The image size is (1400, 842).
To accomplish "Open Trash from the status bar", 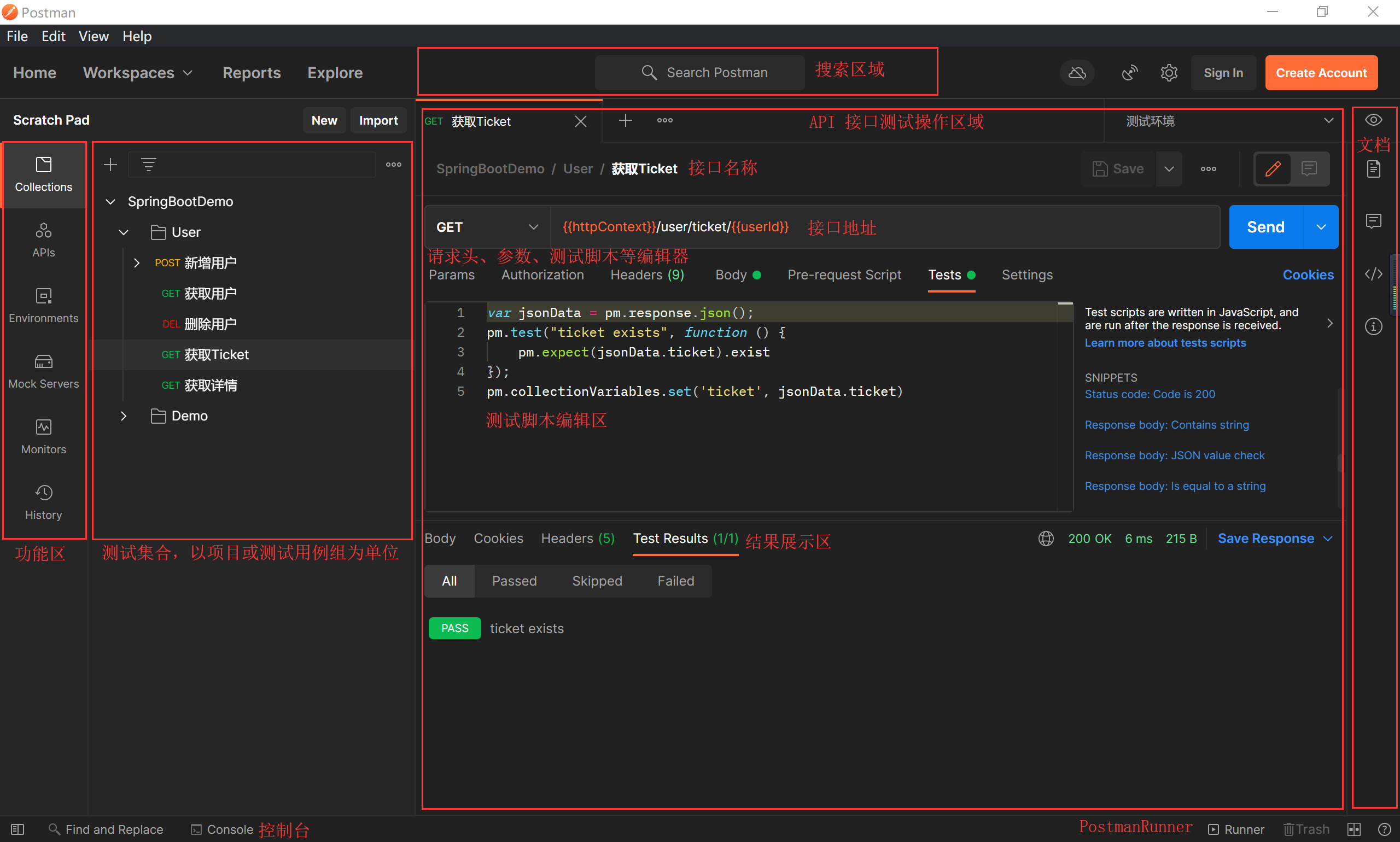I will click(1306, 829).
